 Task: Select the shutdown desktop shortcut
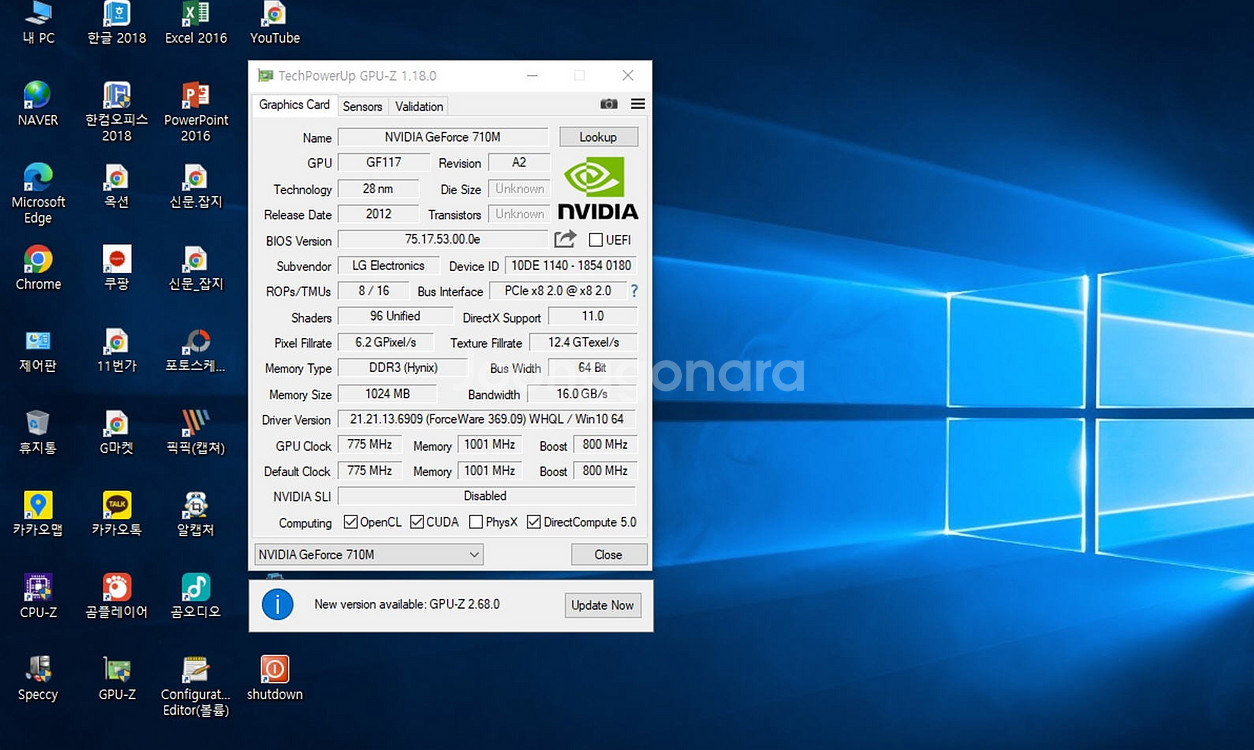(x=275, y=678)
